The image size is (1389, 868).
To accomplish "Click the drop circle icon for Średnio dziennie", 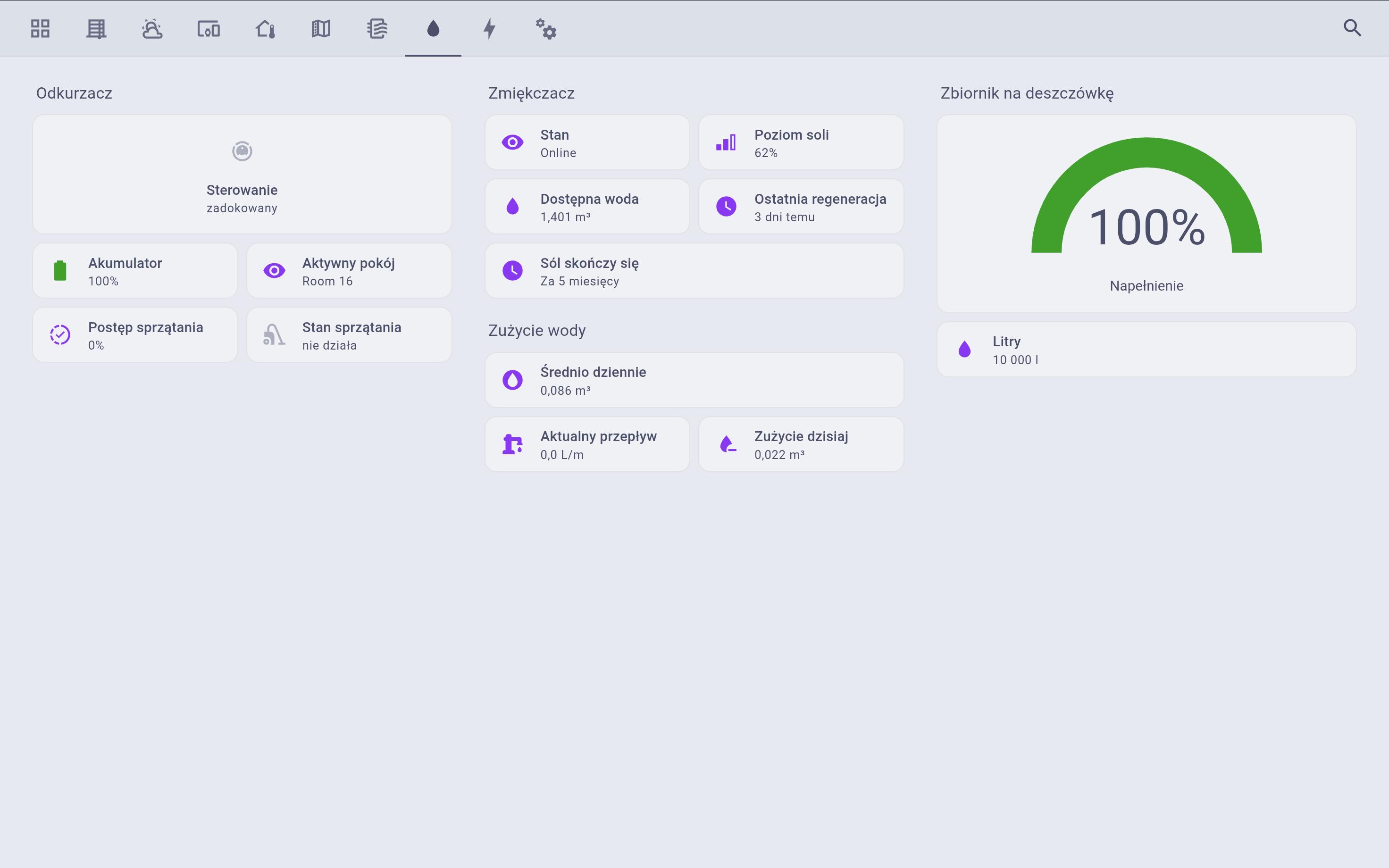I will 512,380.
